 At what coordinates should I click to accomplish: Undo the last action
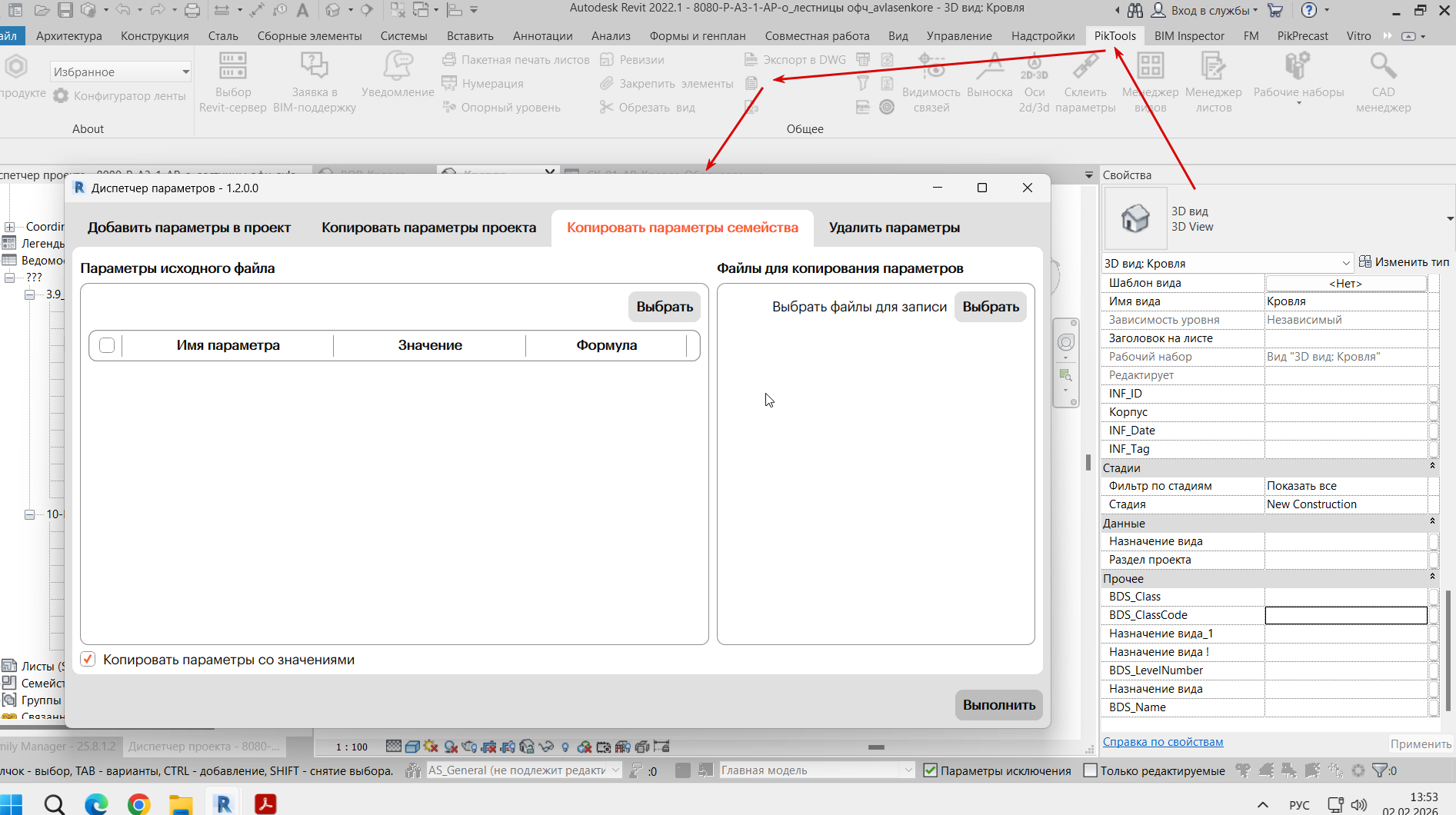click(x=122, y=10)
